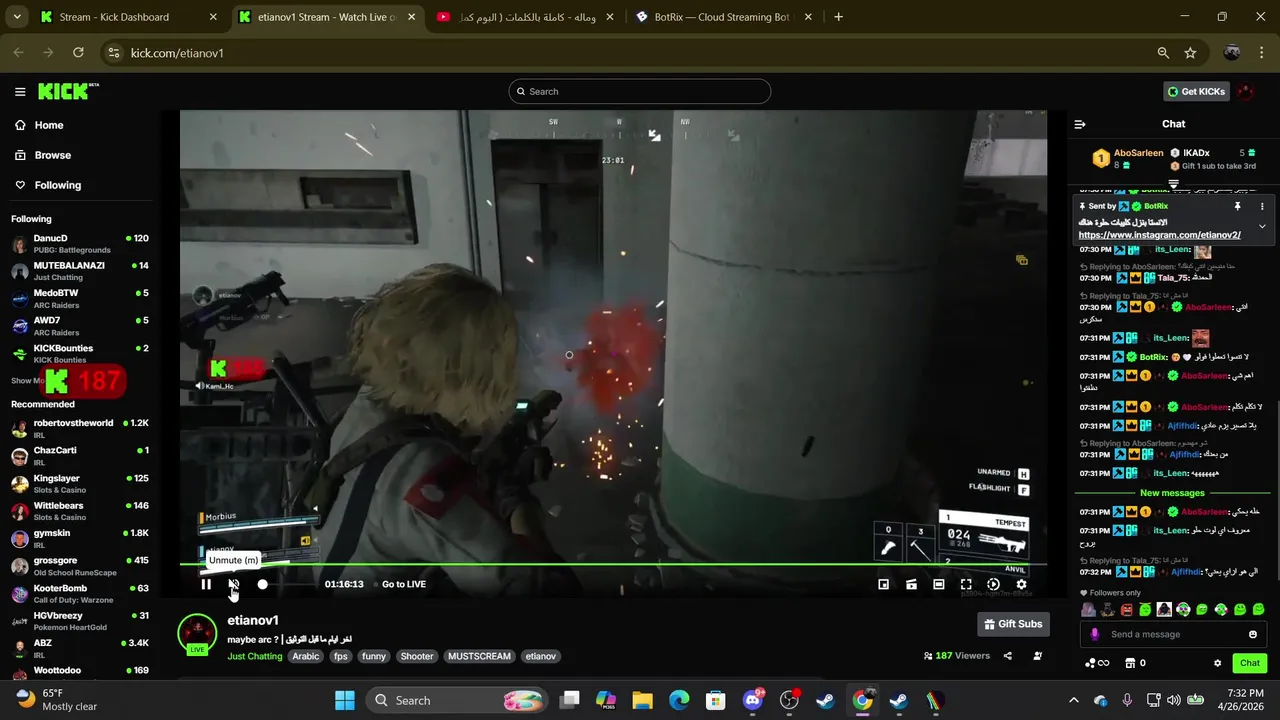
Task: Open the taskbar weather widget 65°F
Action: pyautogui.click(x=58, y=700)
